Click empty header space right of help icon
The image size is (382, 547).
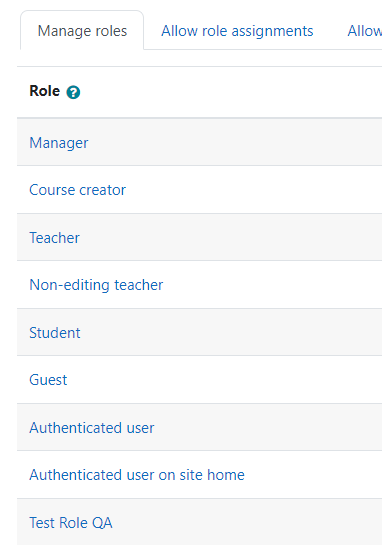[230, 92]
